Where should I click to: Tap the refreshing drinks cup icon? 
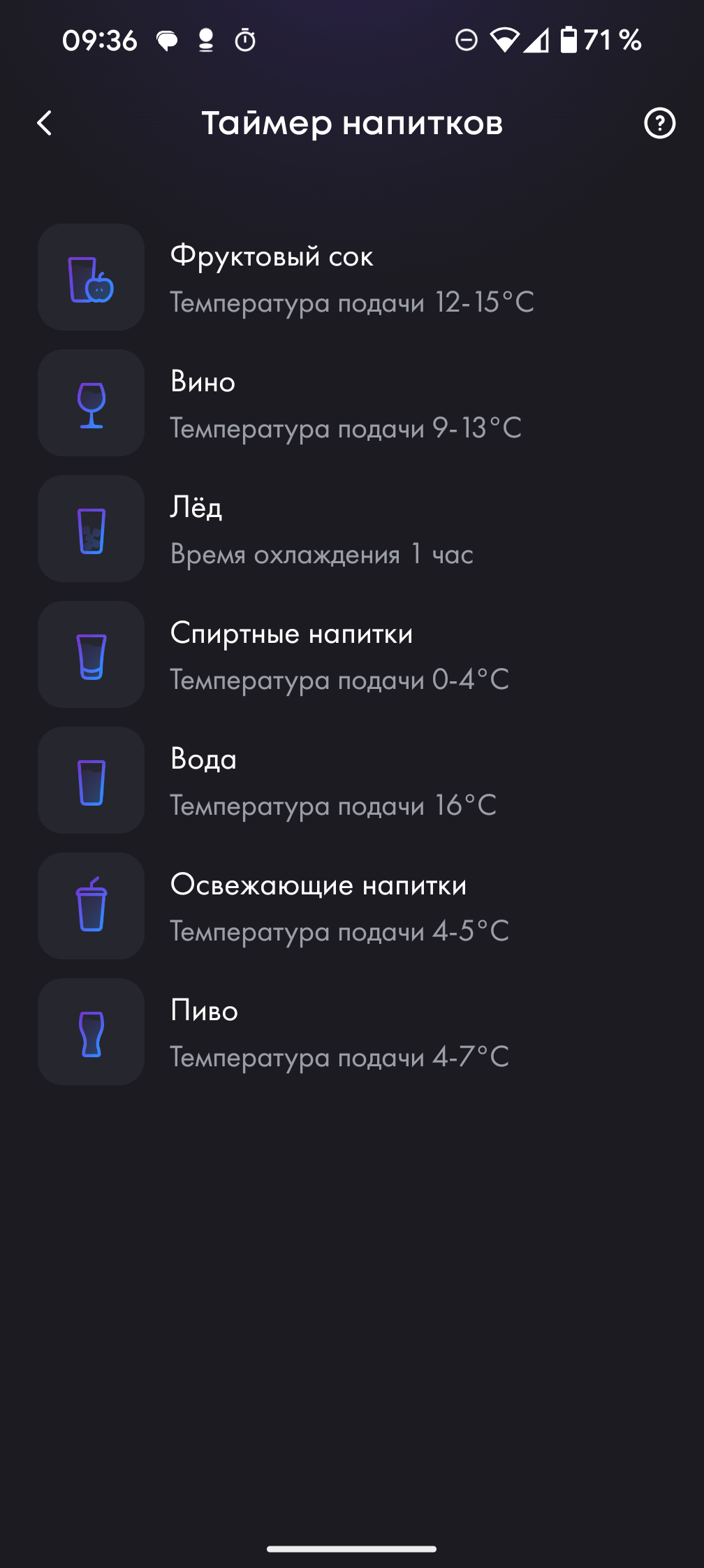coord(91,906)
